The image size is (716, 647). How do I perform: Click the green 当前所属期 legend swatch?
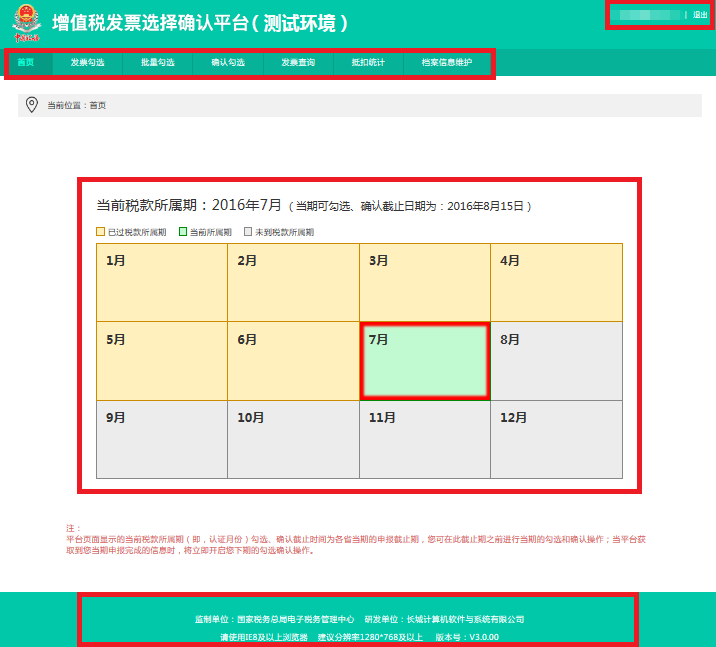183,232
